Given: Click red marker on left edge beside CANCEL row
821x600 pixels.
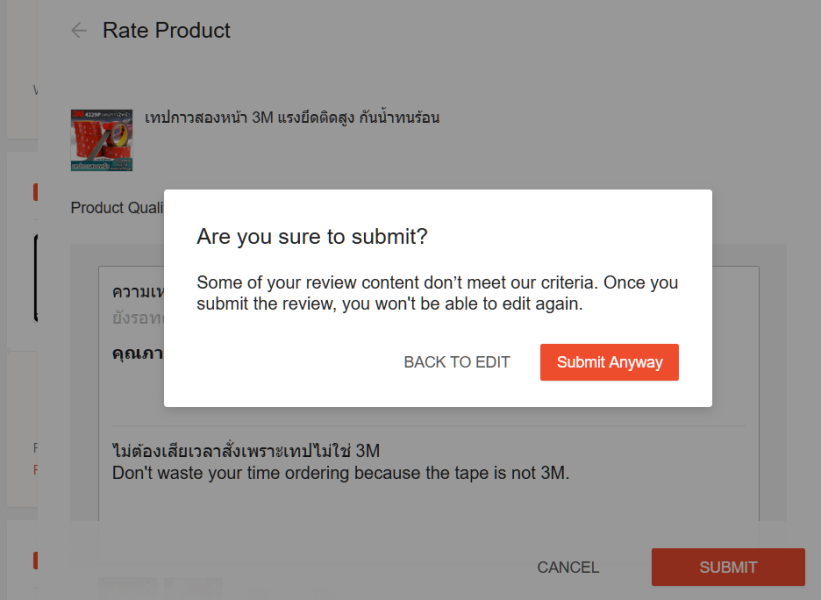Looking at the screenshot, I should point(36,560).
